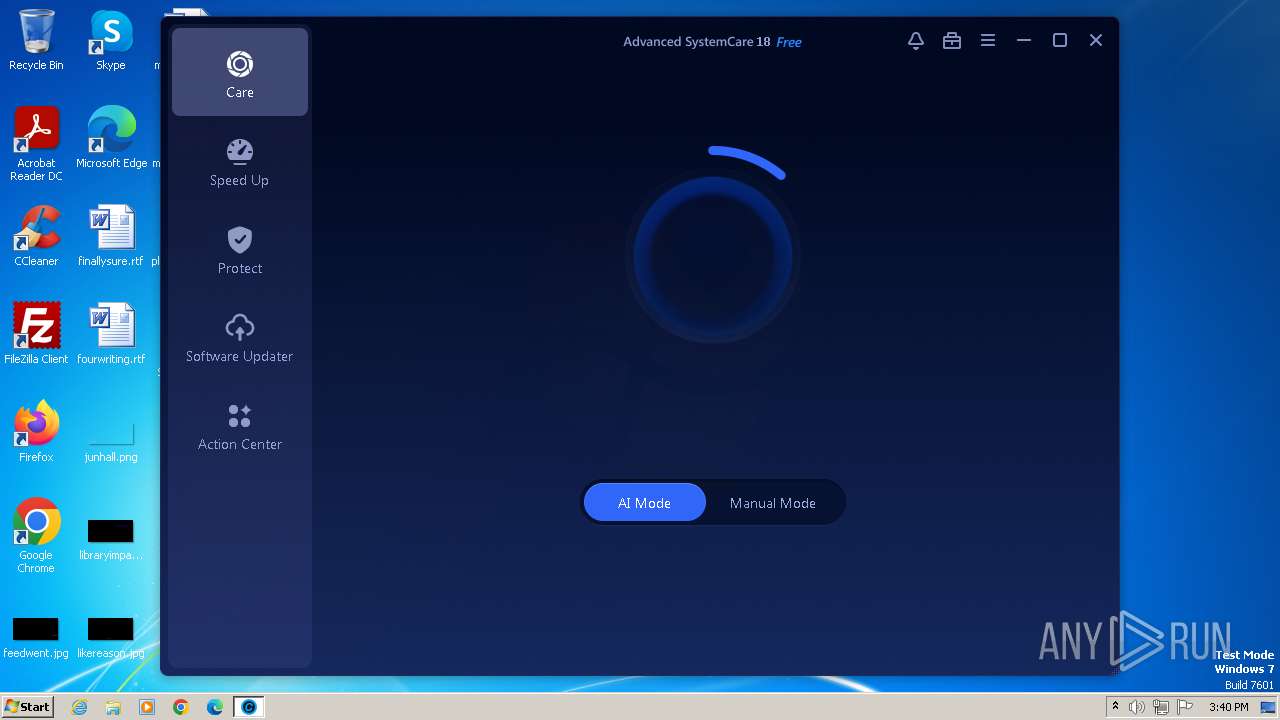Show hidden system tray icons
1280x720 pixels.
[1115, 707]
